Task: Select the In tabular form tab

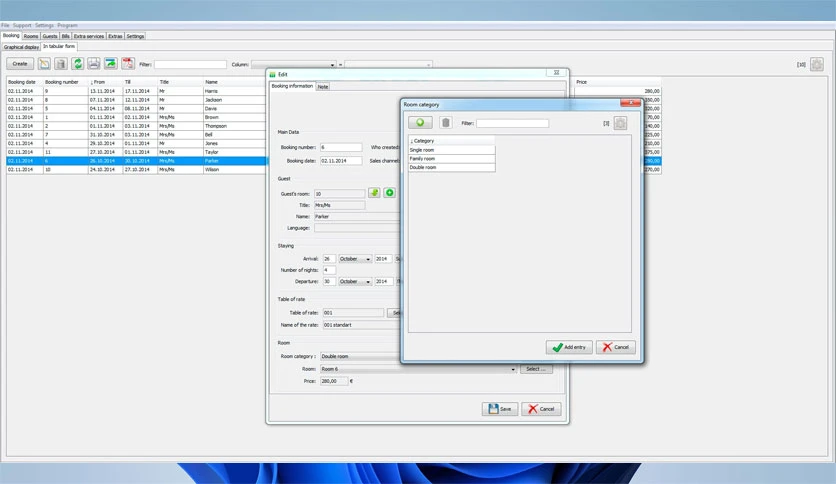Action: click(x=59, y=46)
